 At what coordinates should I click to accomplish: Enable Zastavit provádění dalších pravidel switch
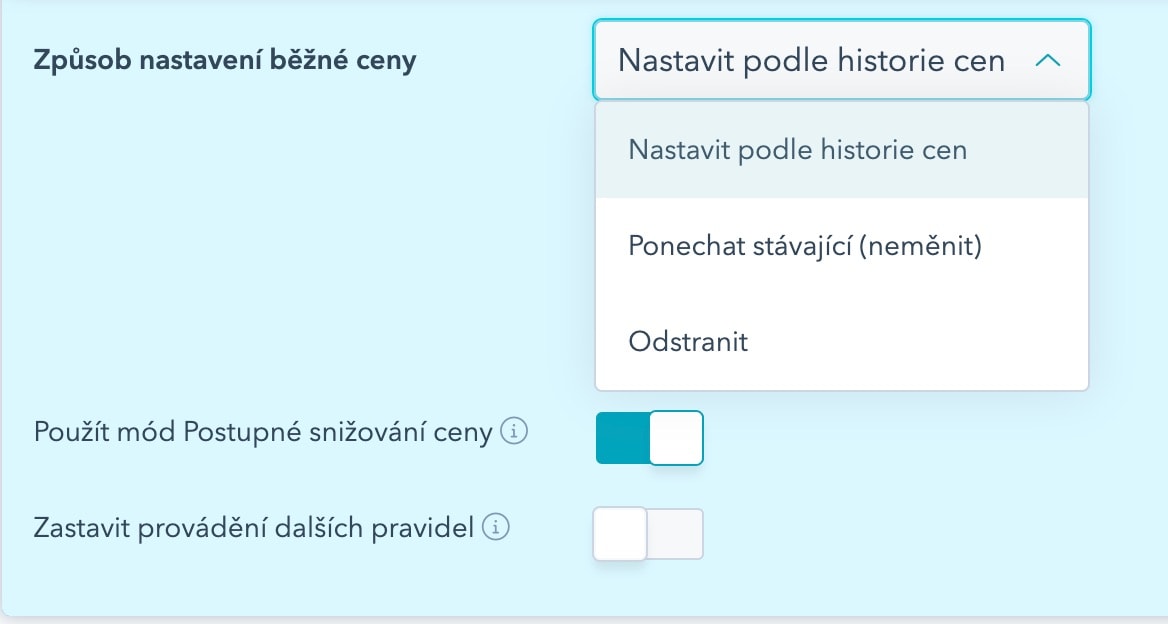pos(648,534)
